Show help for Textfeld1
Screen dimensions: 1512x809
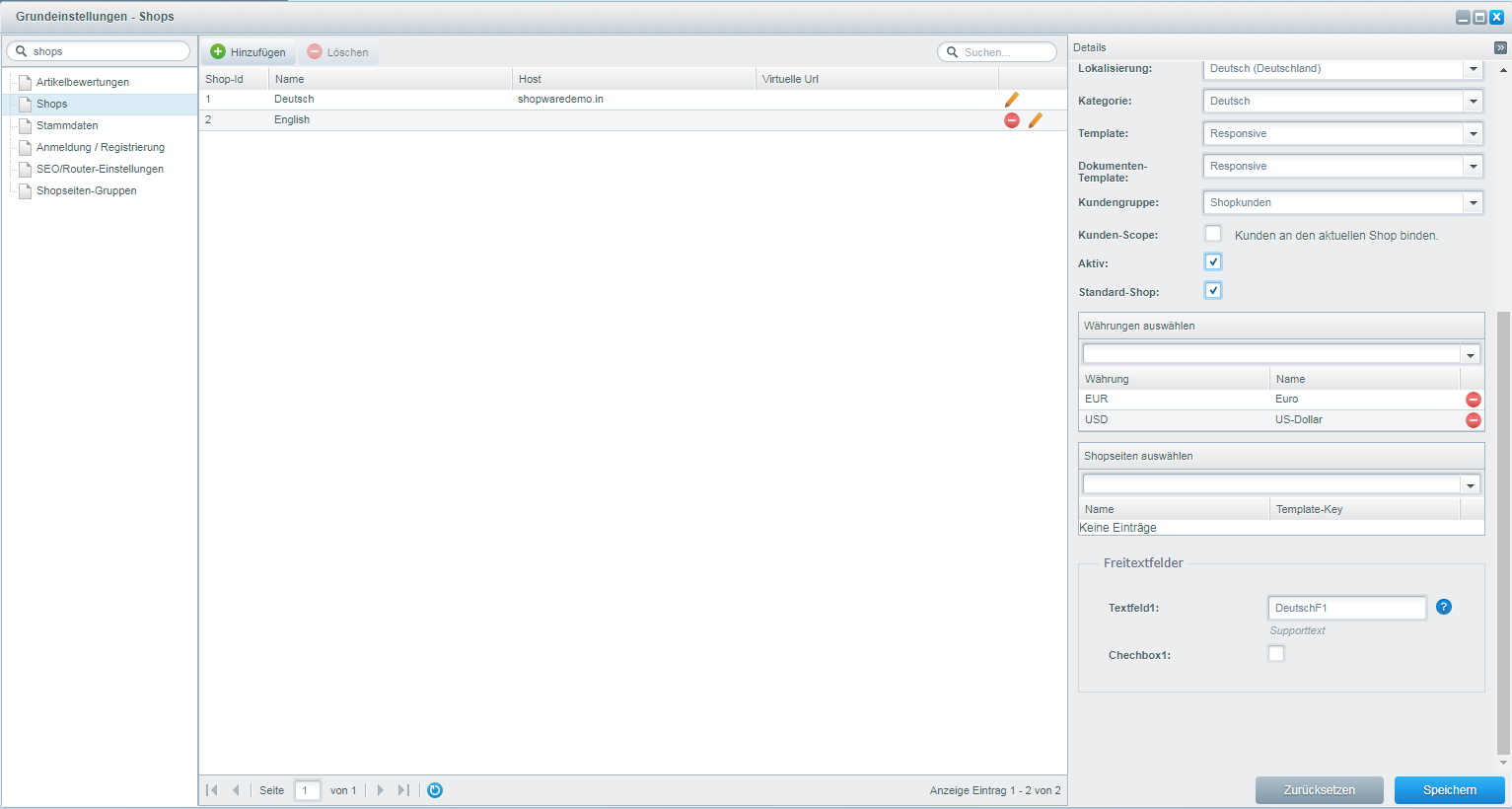coord(1444,607)
